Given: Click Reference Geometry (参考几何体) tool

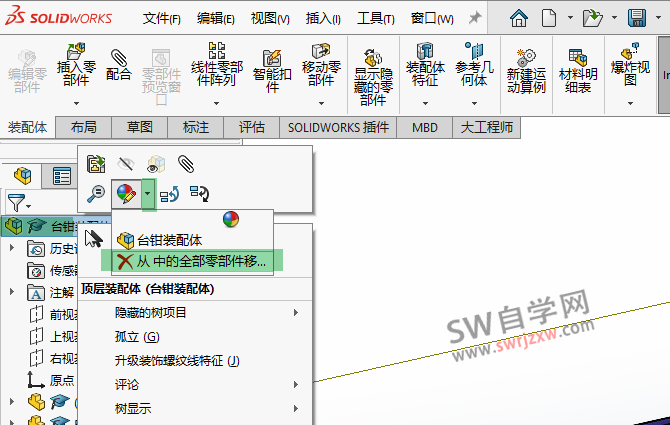Looking at the screenshot, I should tap(474, 64).
